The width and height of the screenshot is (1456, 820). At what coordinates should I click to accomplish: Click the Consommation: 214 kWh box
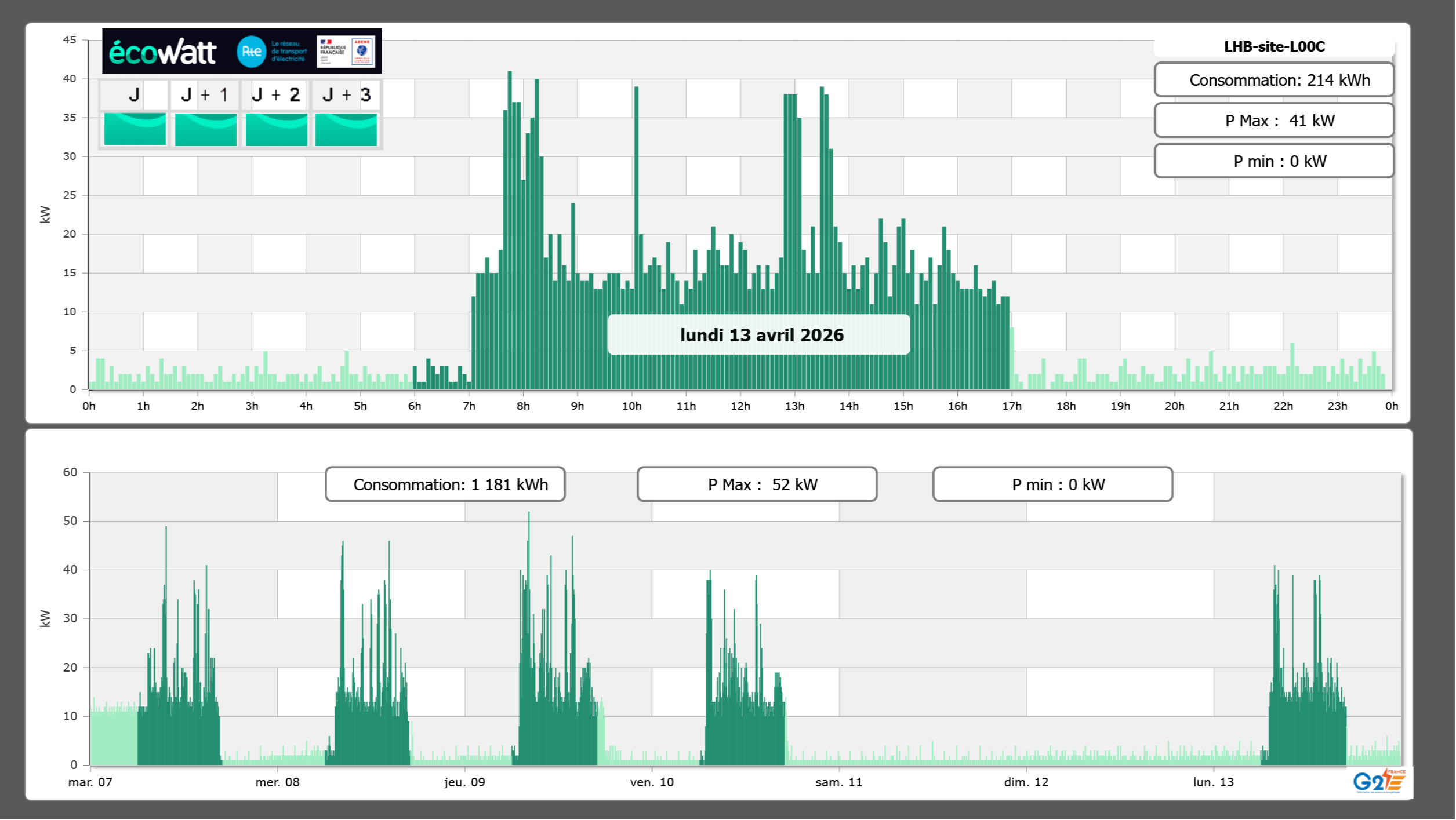coord(1274,80)
